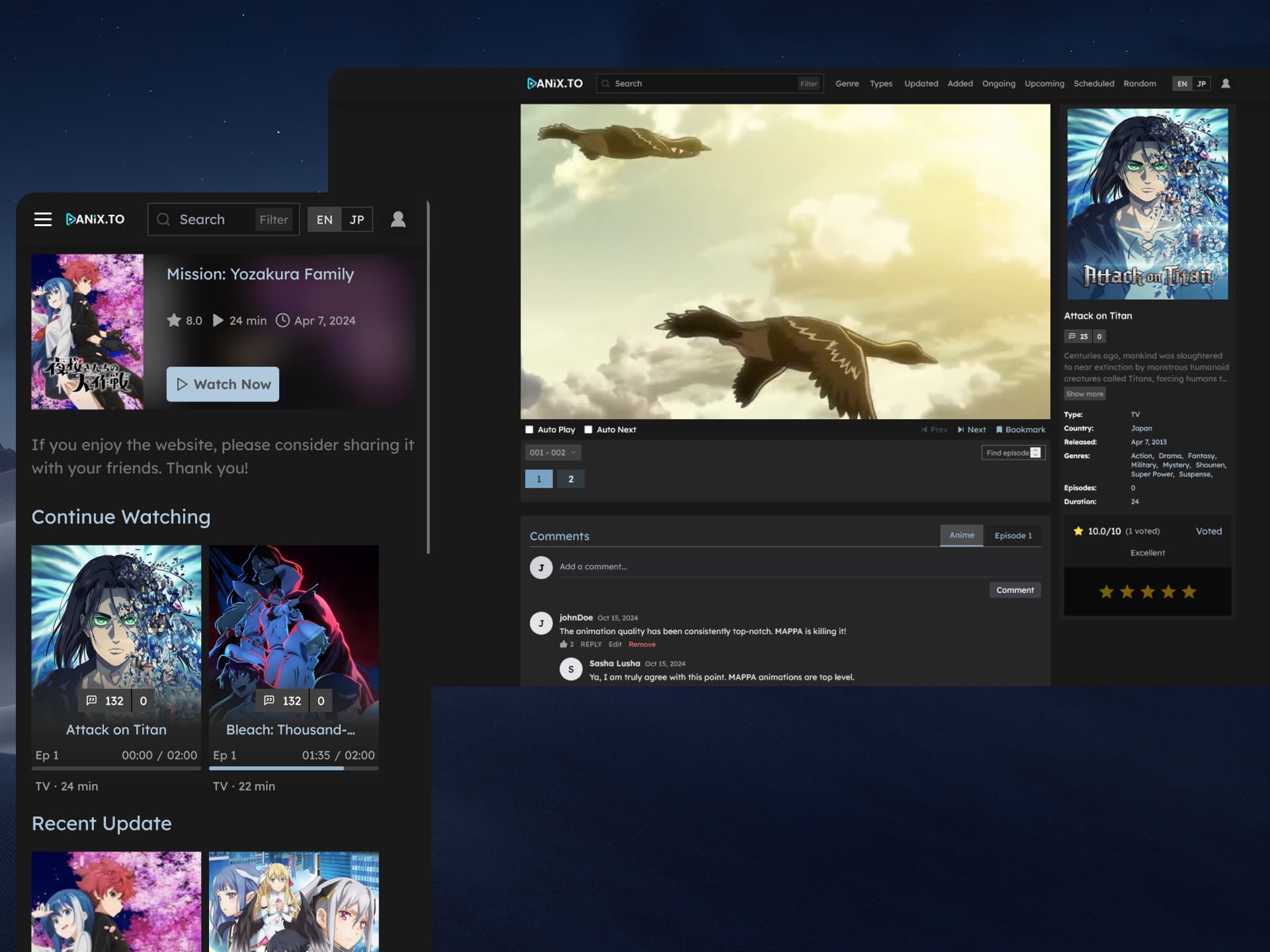Screen dimensions: 1270x952
Task: Click Remove under johnDoe's comment
Action: point(642,645)
